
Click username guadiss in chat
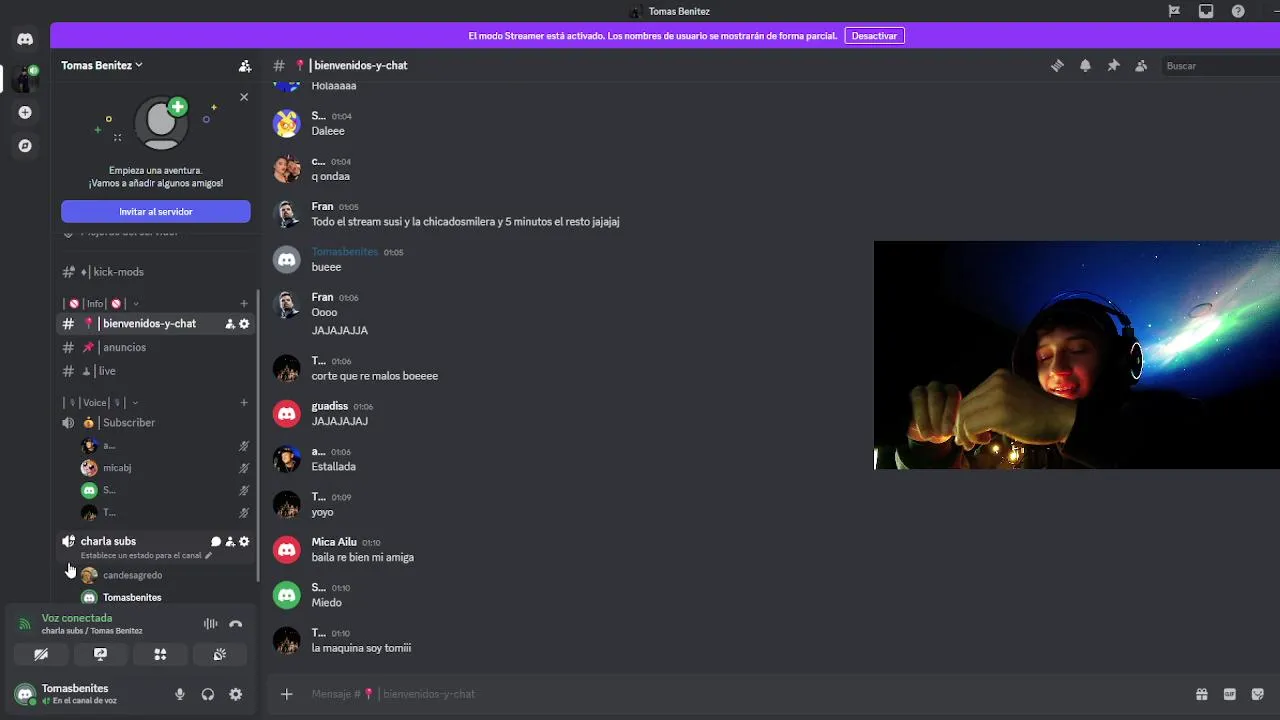[x=329, y=406]
